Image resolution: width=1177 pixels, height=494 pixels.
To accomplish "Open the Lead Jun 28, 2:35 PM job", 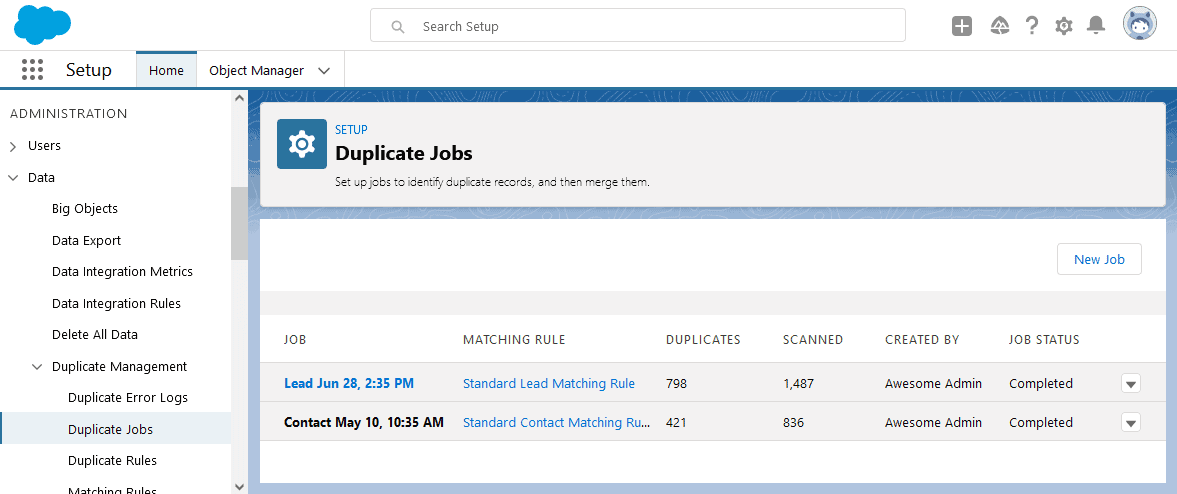I will (348, 383).
